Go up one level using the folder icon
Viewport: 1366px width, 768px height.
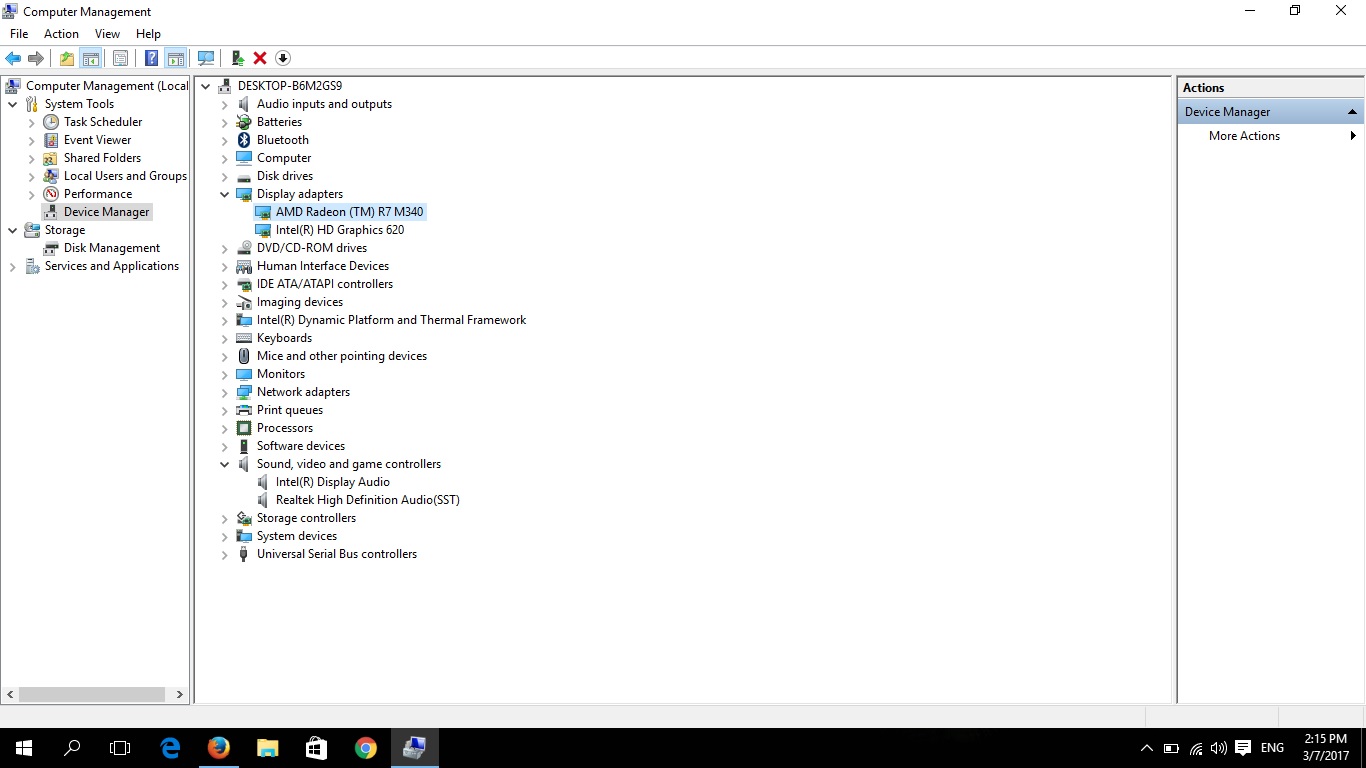[x=66, y=58]
